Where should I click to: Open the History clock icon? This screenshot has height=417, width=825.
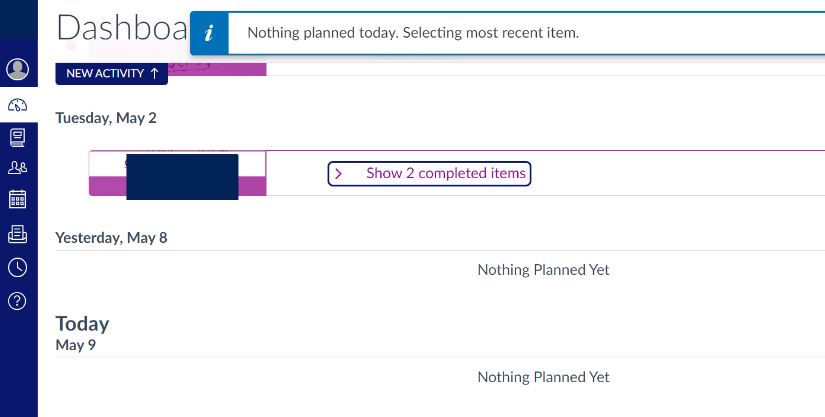click(x=17, y=267)
